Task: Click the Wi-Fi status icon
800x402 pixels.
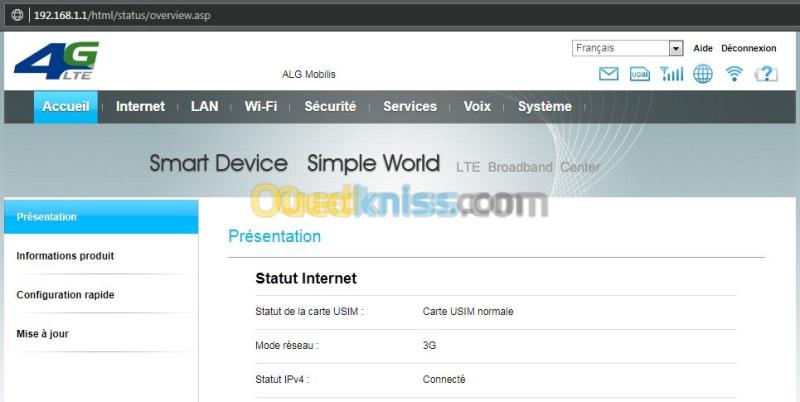Action: (x=734, y=74)
